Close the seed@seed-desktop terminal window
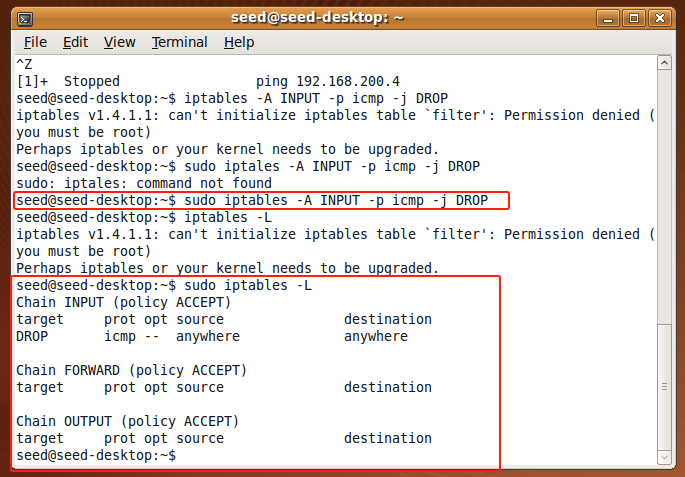This screenshot has height=477, width=685. click(660, 18)
